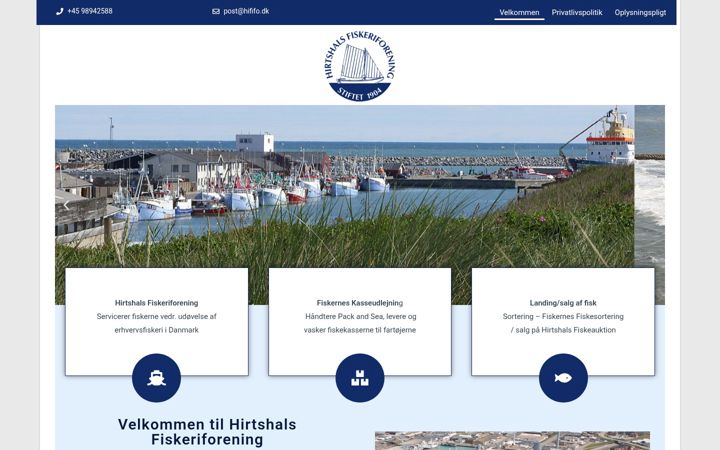The height and width of the screenshot is (450, 720).
Task: Click the ship icon circle
Action: pos(157,378)
